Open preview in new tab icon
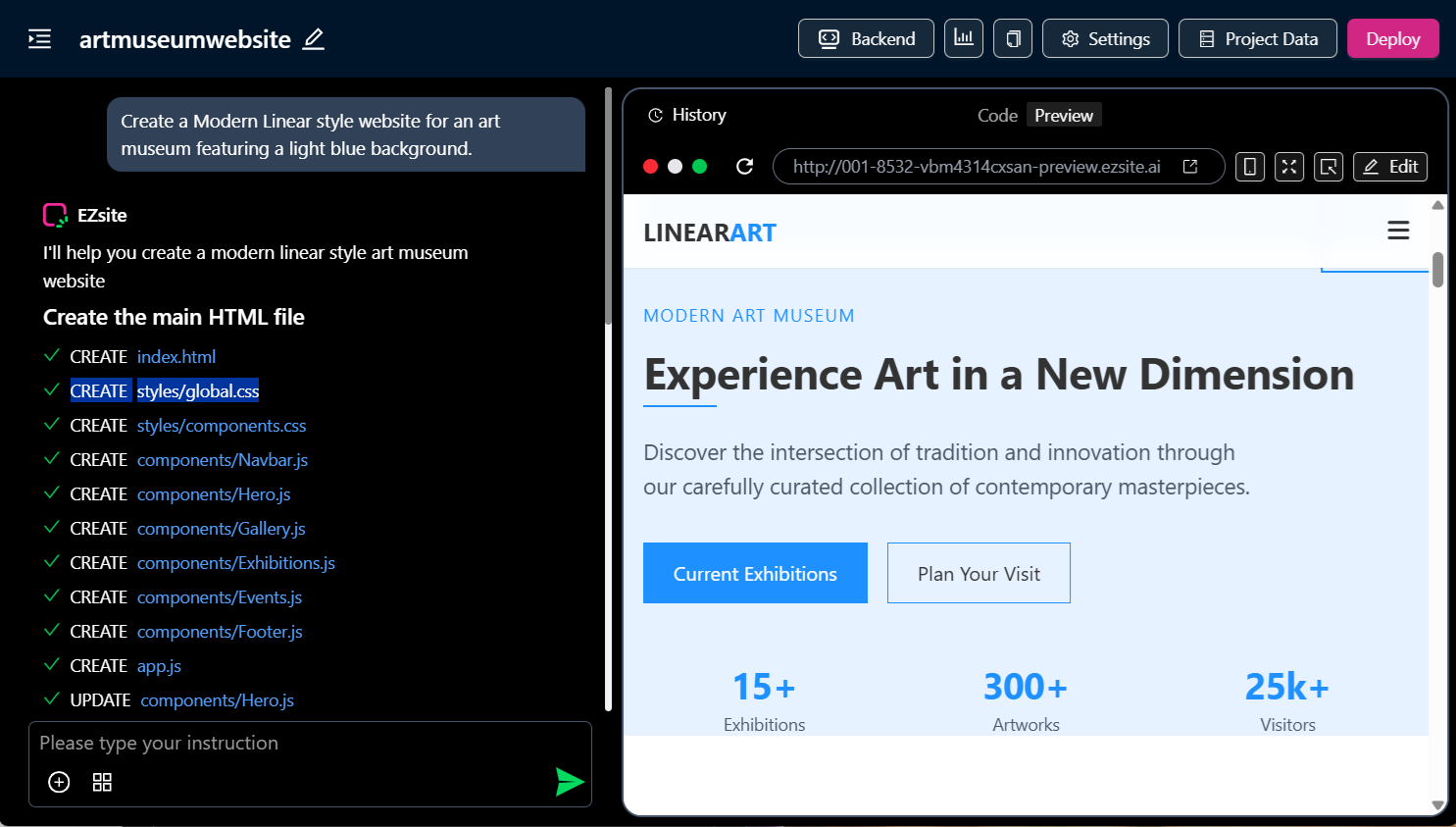 [x=1190, y=167]
